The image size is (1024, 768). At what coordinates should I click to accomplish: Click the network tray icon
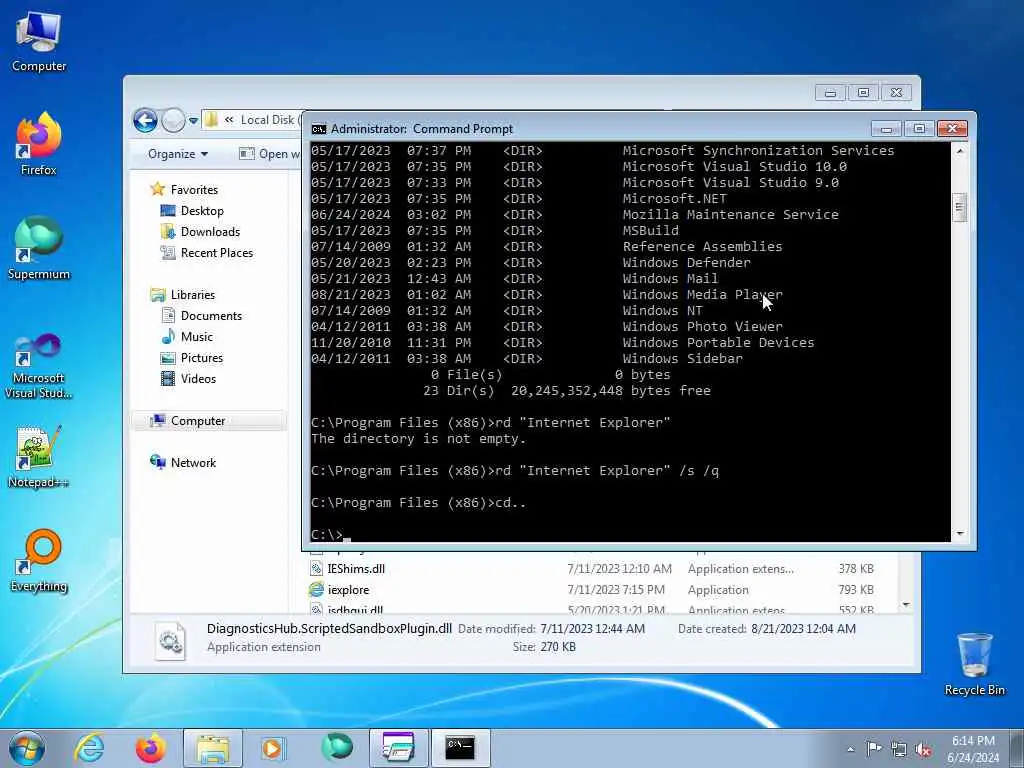(899, 750)
